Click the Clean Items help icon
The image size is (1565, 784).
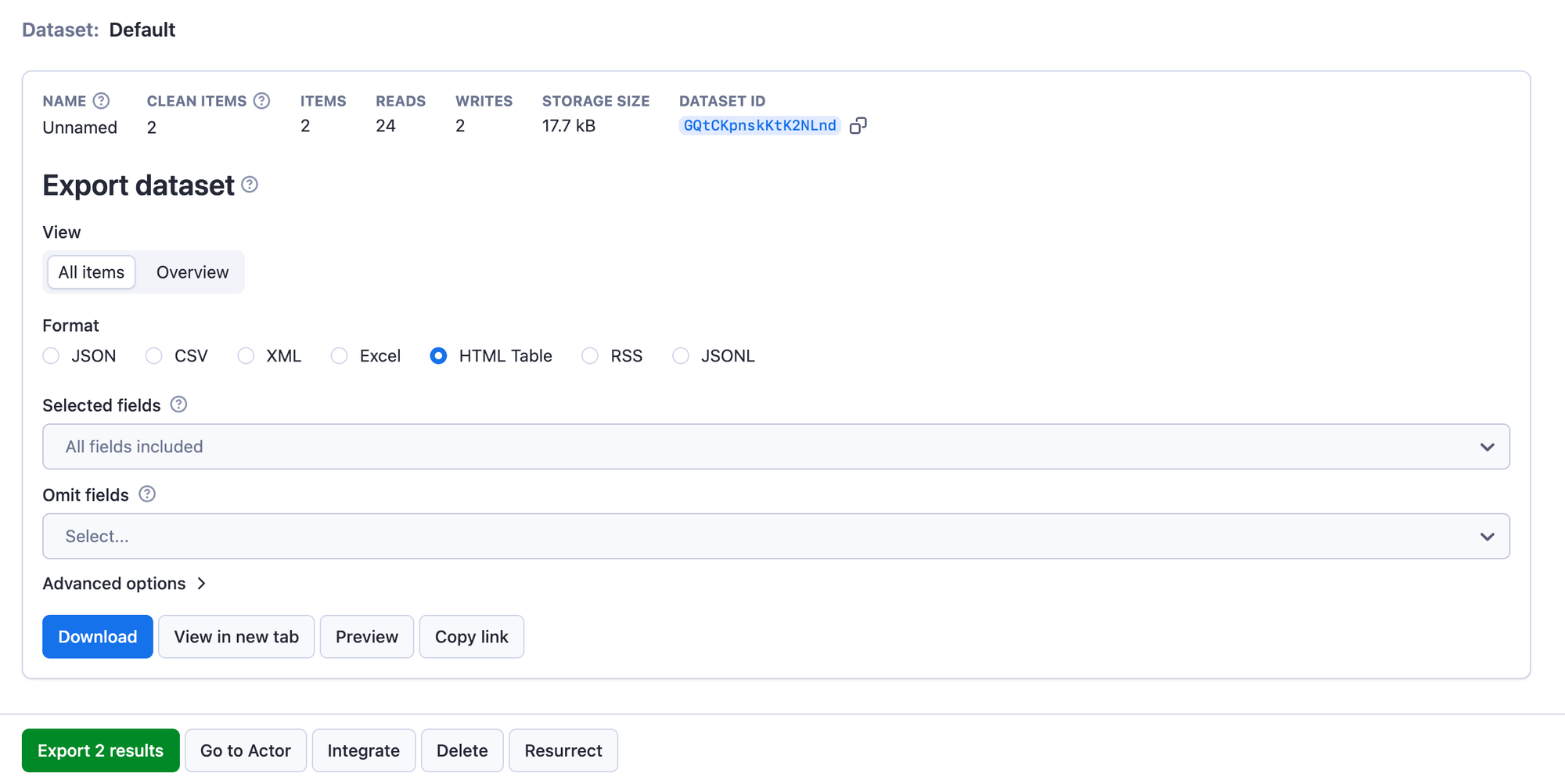pos(262,100)
